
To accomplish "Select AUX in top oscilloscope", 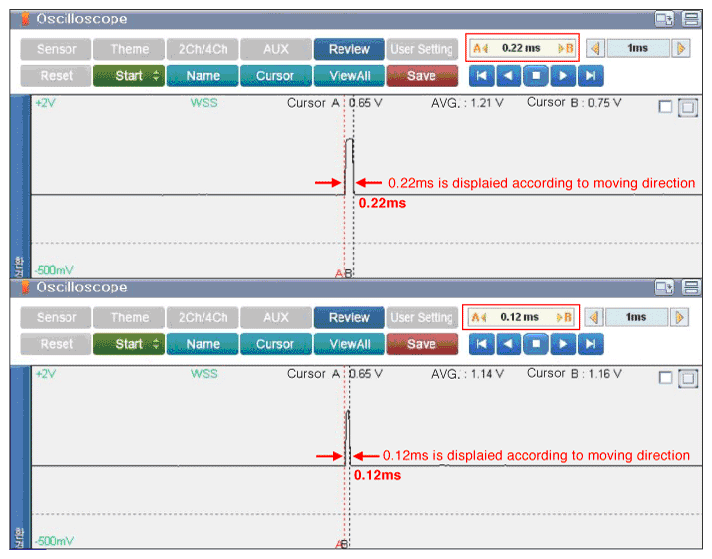I will 276,49.
